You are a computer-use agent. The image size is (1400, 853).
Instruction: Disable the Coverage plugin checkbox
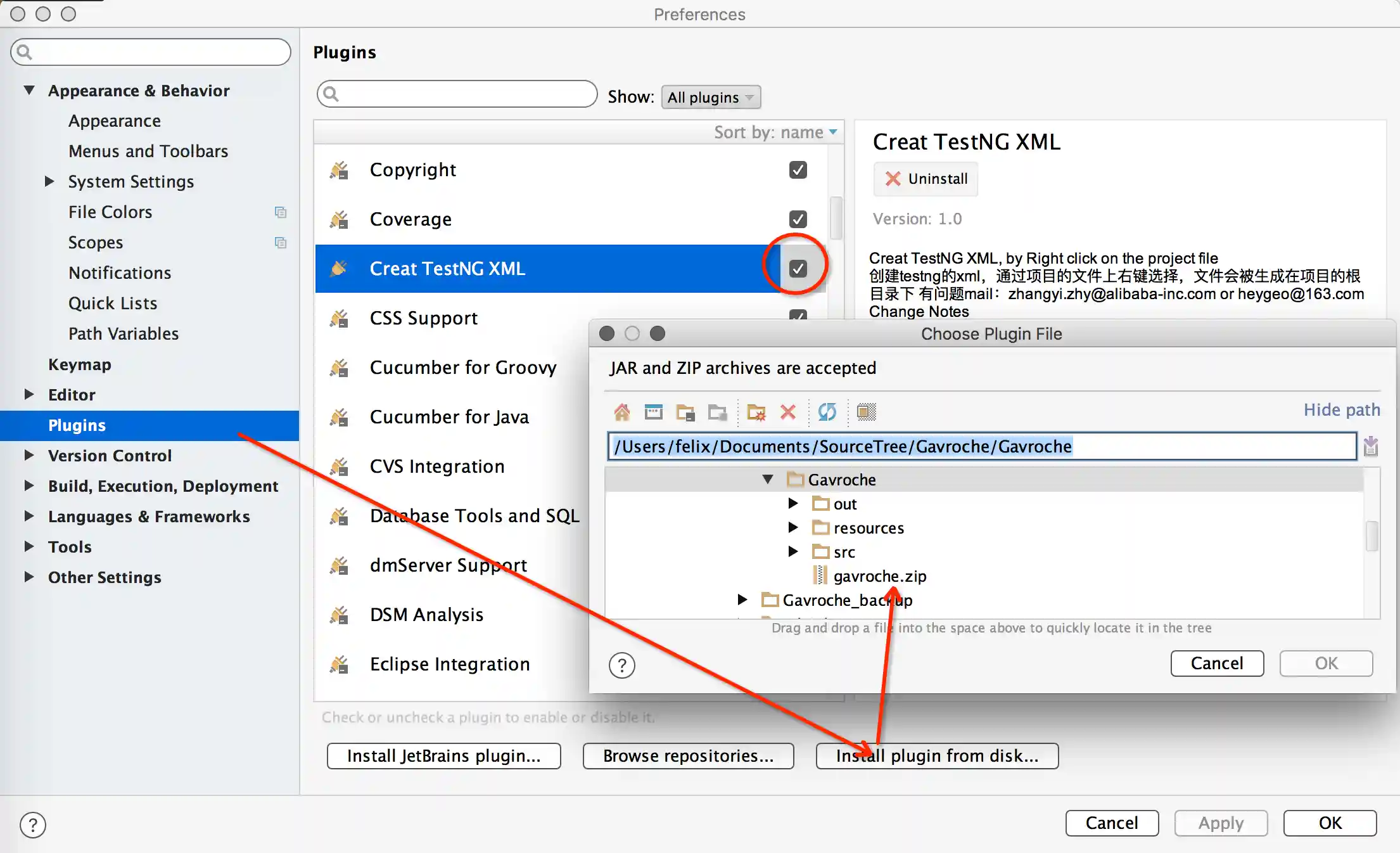point(798,219)
